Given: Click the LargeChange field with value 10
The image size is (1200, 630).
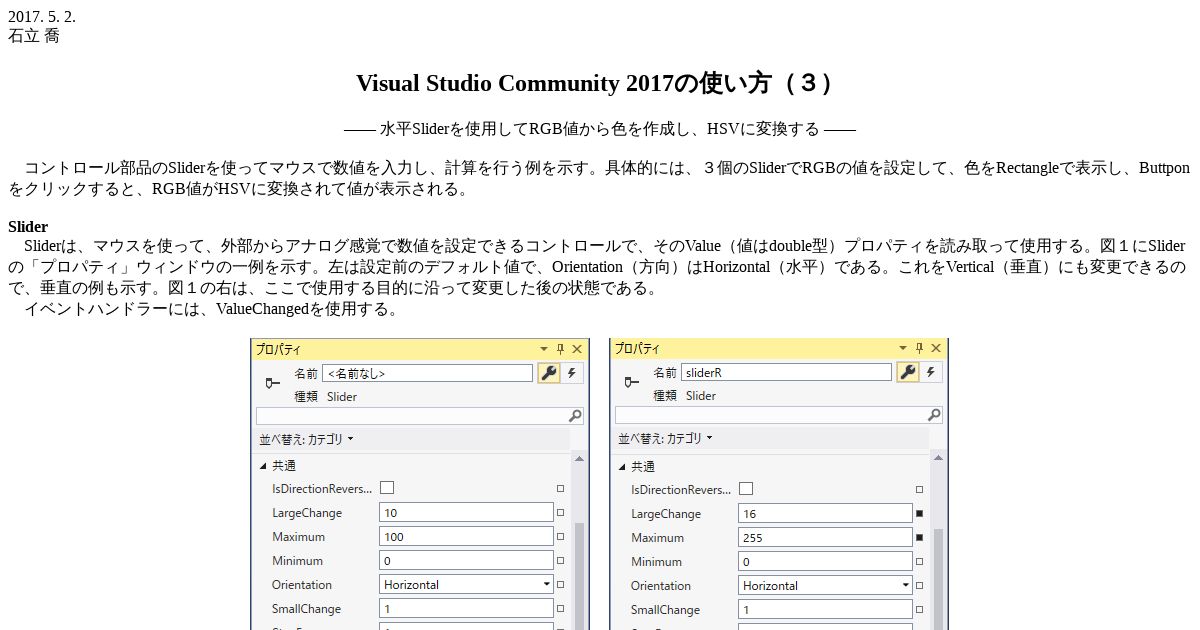Looking at the screenshot, I should tap(466, 512).
